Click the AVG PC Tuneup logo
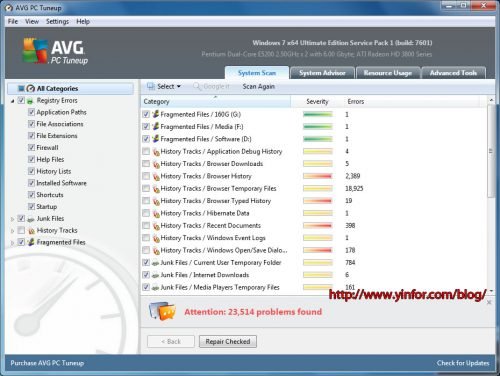 click(55, 51)
